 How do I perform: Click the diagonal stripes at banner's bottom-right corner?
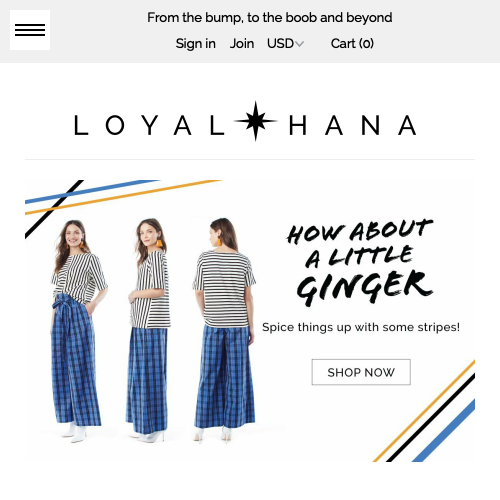(424, 411)
